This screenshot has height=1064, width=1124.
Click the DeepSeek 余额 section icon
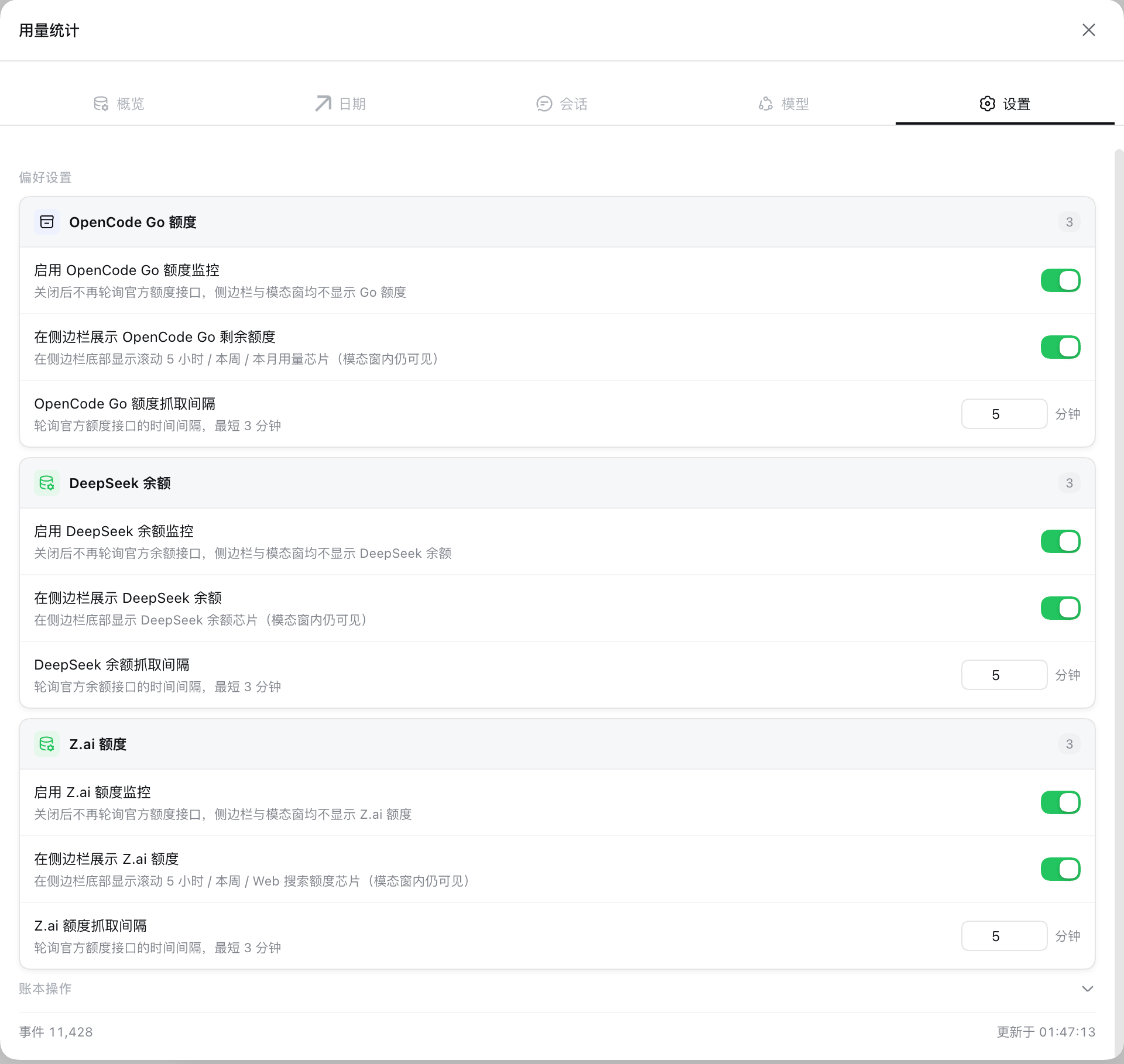pyautogui.click(x=47, y=483)
